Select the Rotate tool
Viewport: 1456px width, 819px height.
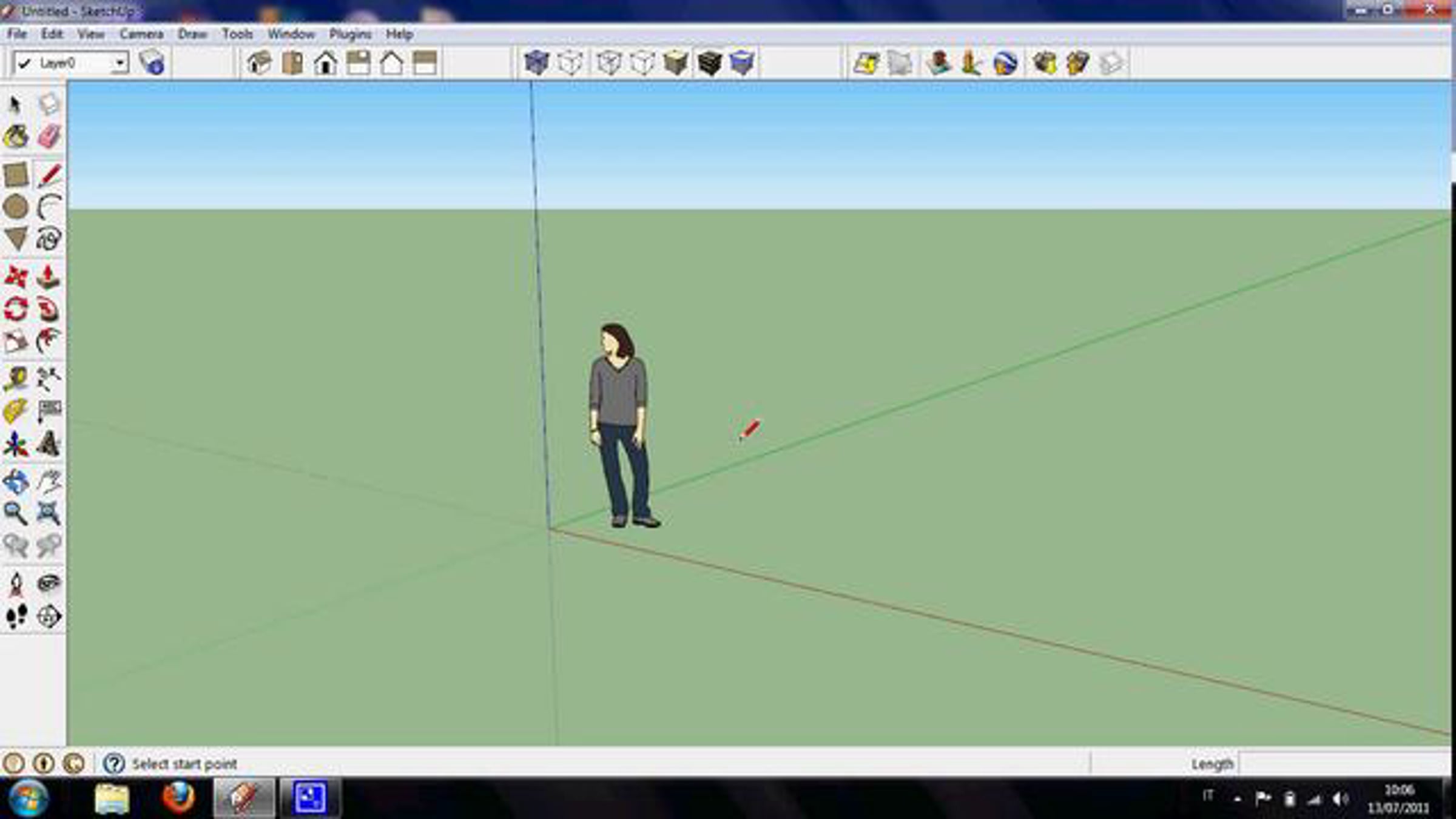pyautogui.click(x=16, y=309)
